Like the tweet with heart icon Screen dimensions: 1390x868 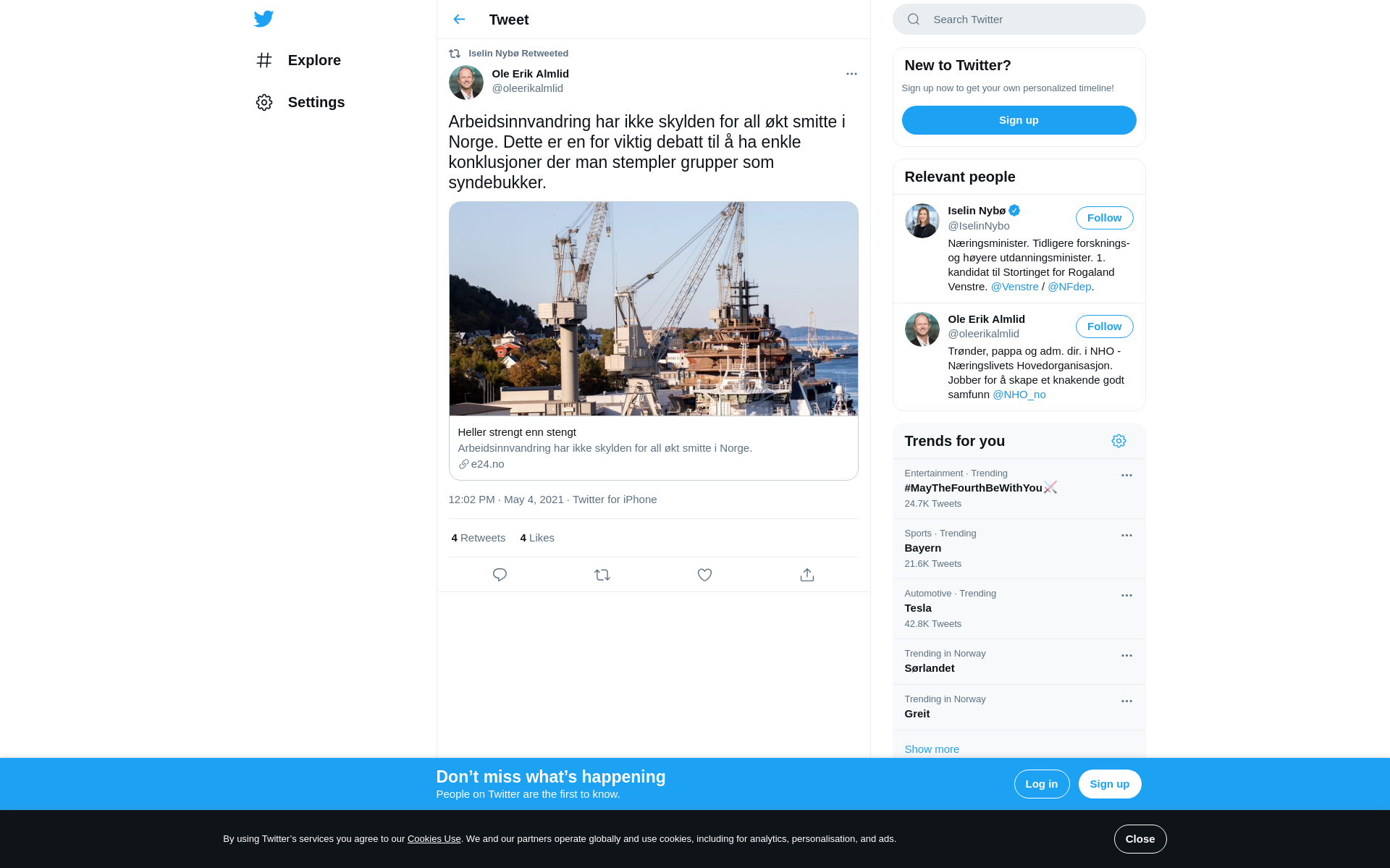[704, 575]
